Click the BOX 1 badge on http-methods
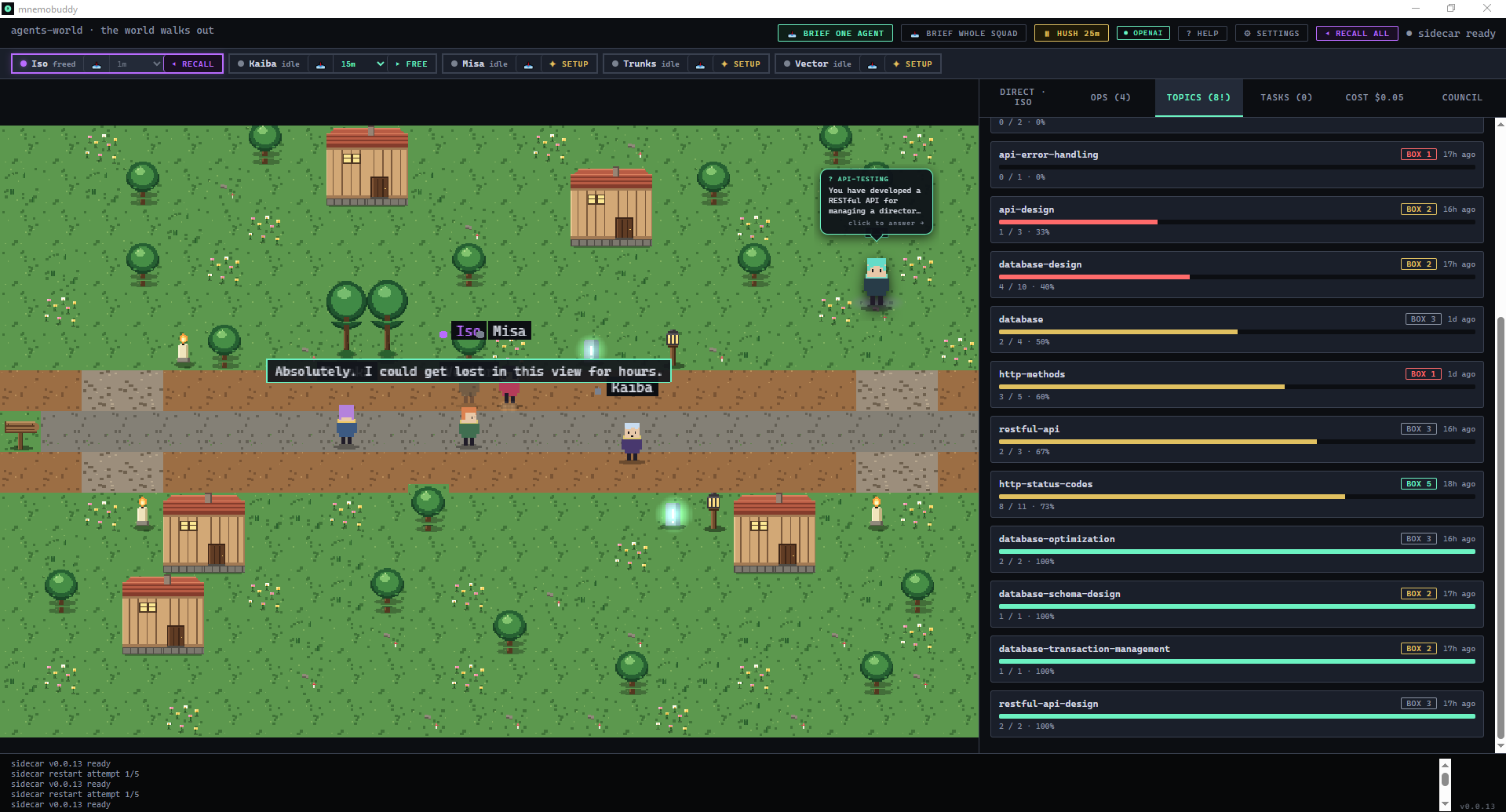1506x812 pixels. tap(1424, 374)
